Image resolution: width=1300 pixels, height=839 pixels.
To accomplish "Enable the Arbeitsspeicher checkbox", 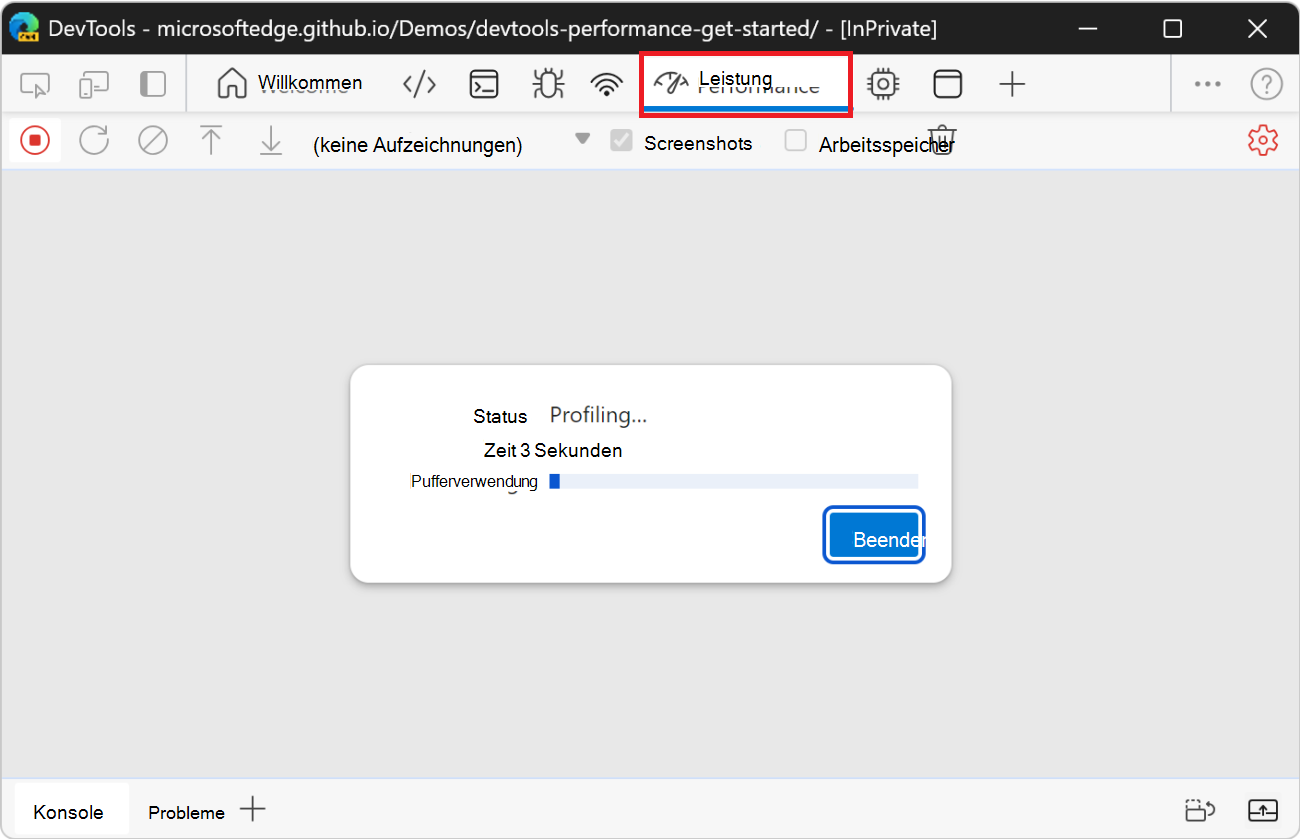I will (x=795, y=141).
